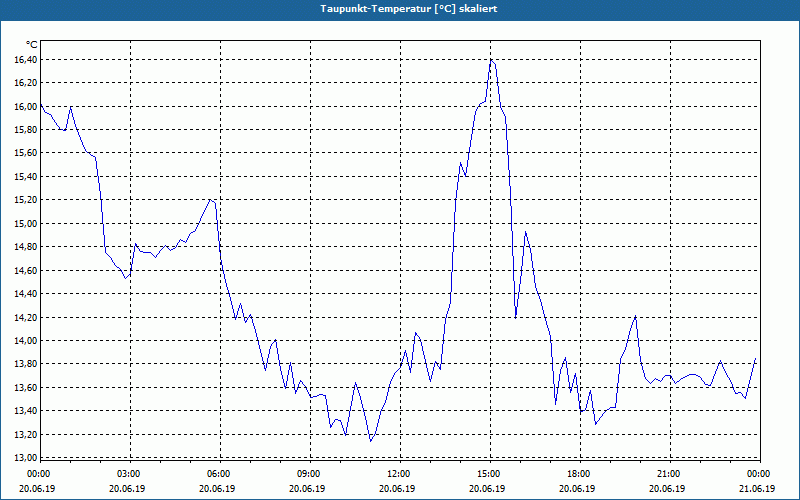The height and width of the screenshot is (500, 800).
Task: Select the 14,40 temperature label
Action: point(25,294)
